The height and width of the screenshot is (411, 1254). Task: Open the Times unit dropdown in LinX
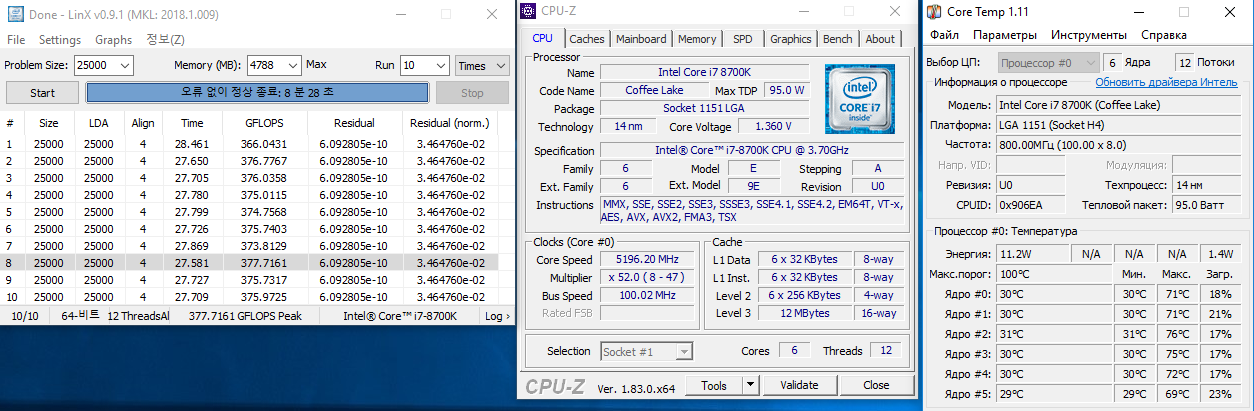click(483, 64)
